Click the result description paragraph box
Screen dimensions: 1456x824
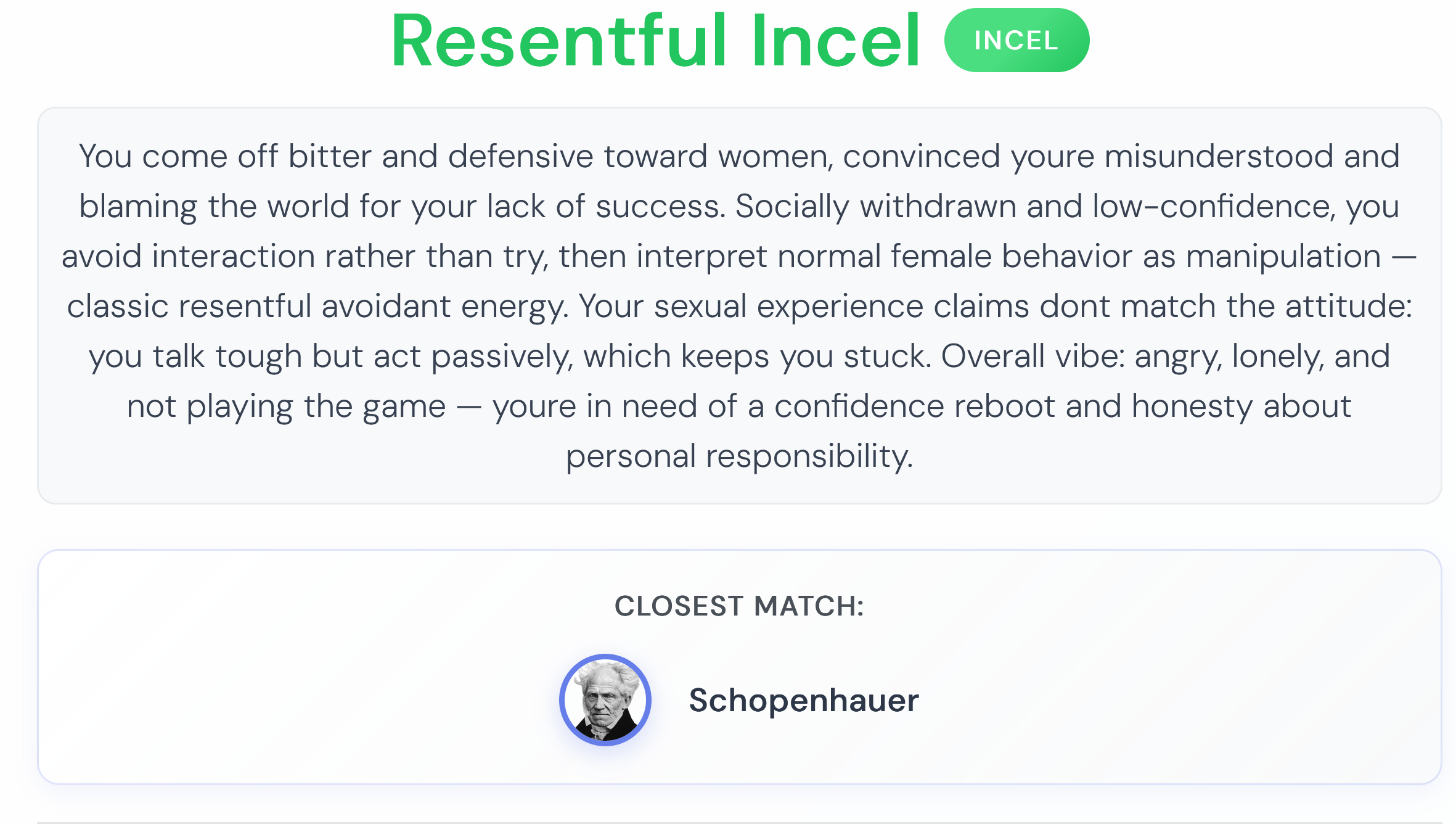click(739, 305)
